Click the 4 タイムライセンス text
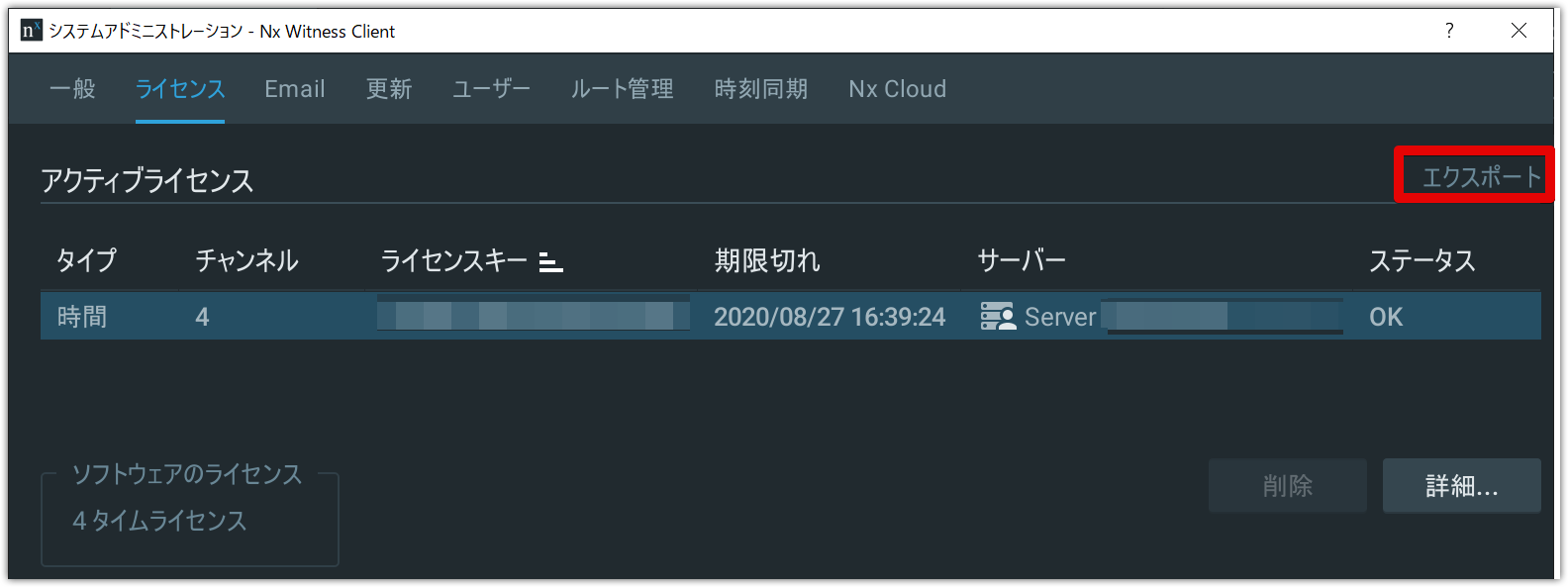Viewport: 1568px width, 587px height. point(159,521)
